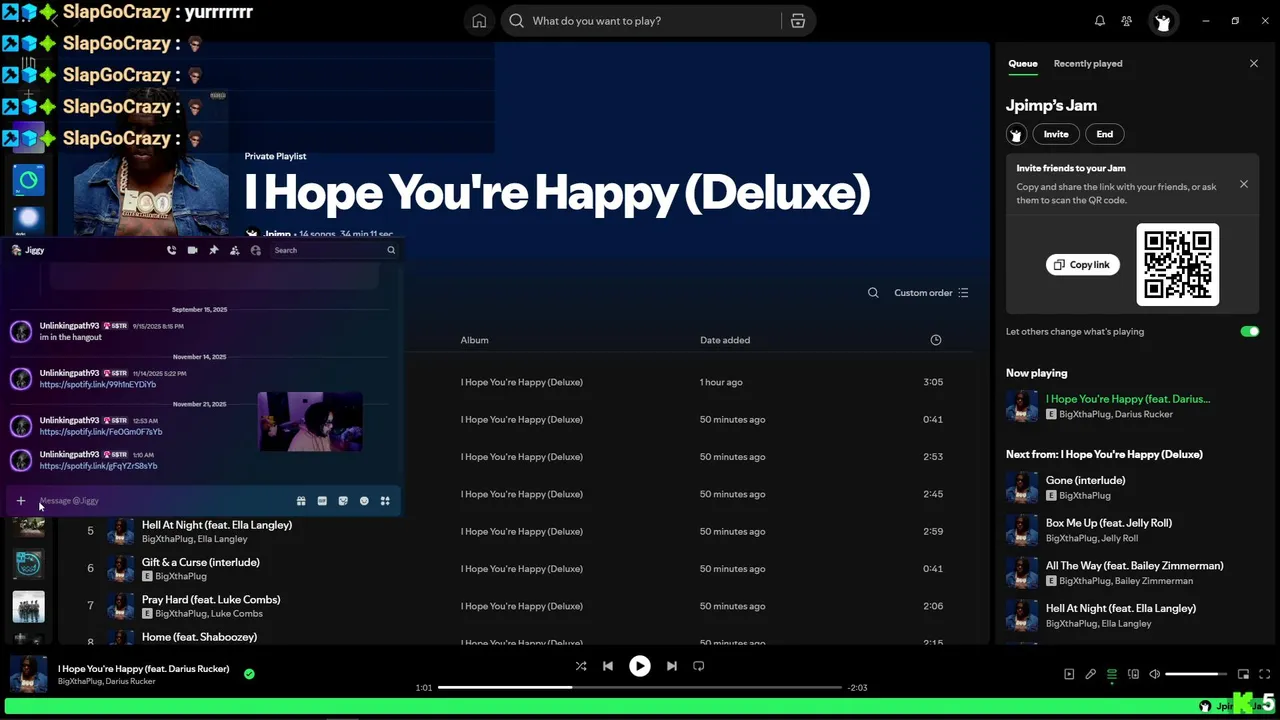This screenshot has width=1280, height=720.
Task: Open Spotify notifications bell
Action: click(x=1100, y=21)
